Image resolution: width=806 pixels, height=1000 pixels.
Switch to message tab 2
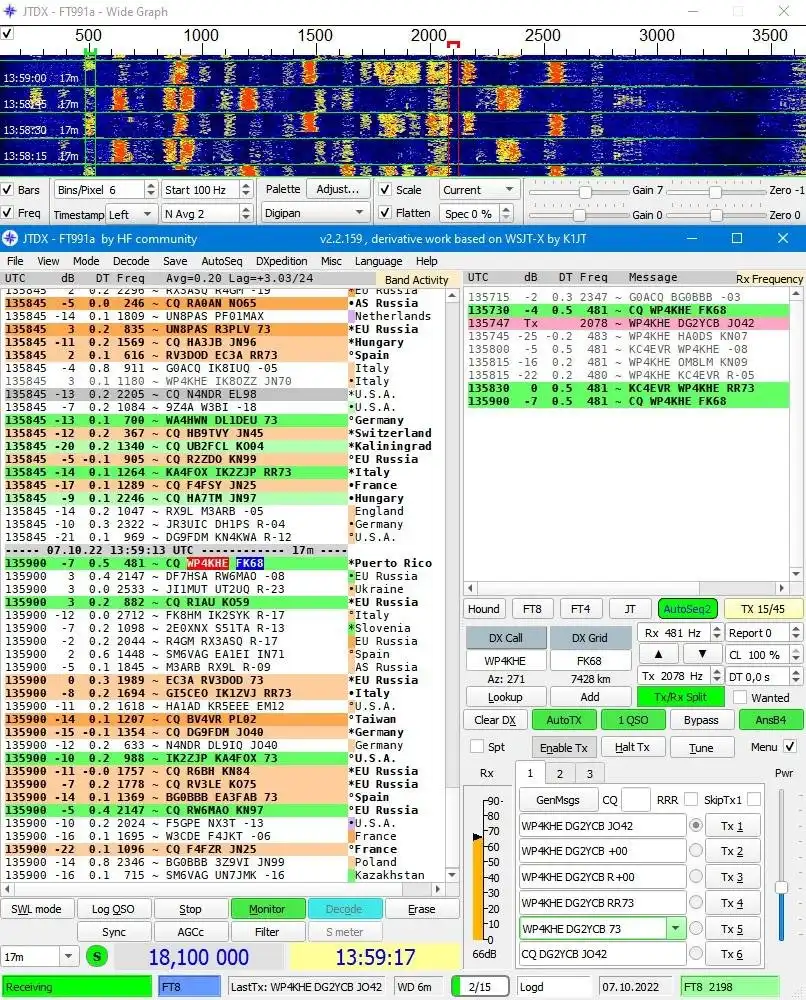point(560,773)
